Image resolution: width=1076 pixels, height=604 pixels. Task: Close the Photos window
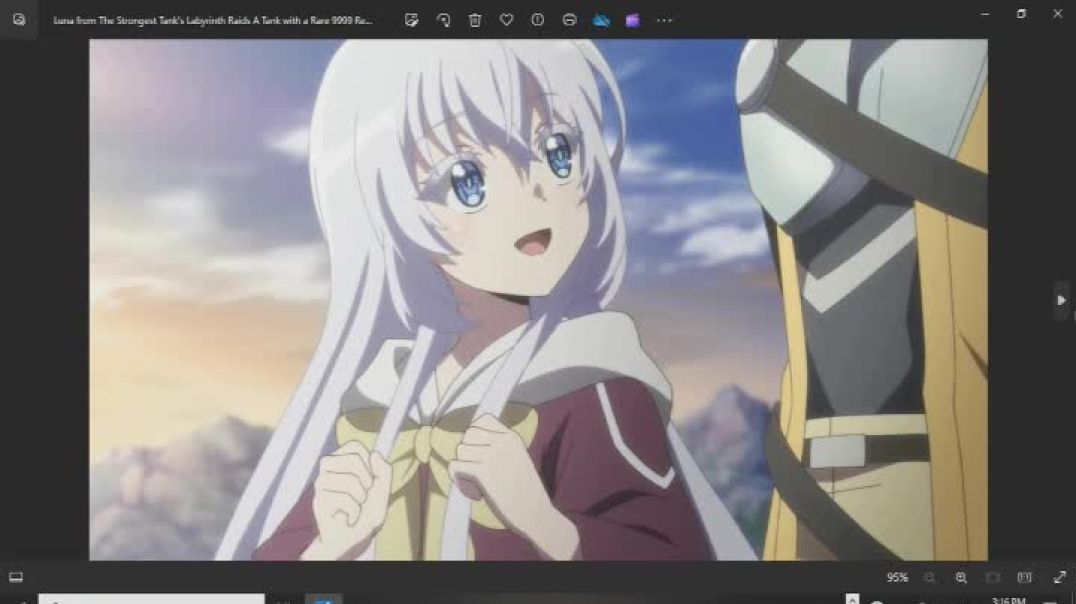1057,14
